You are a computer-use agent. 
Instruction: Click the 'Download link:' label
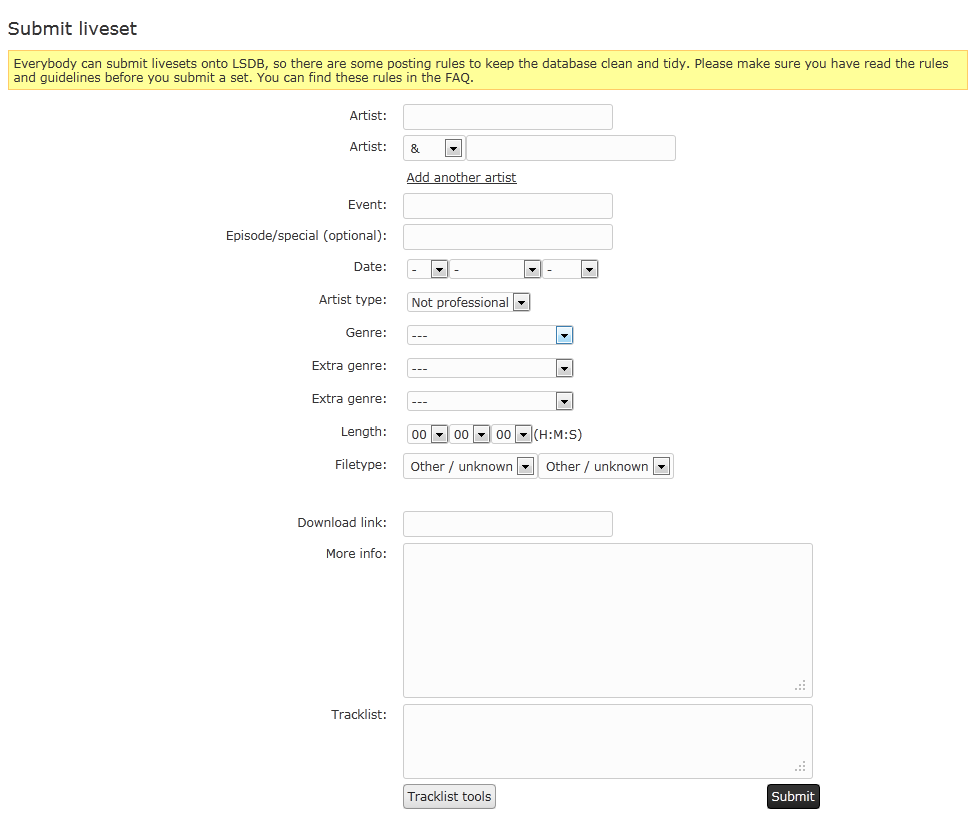click(x=342, y=522)
